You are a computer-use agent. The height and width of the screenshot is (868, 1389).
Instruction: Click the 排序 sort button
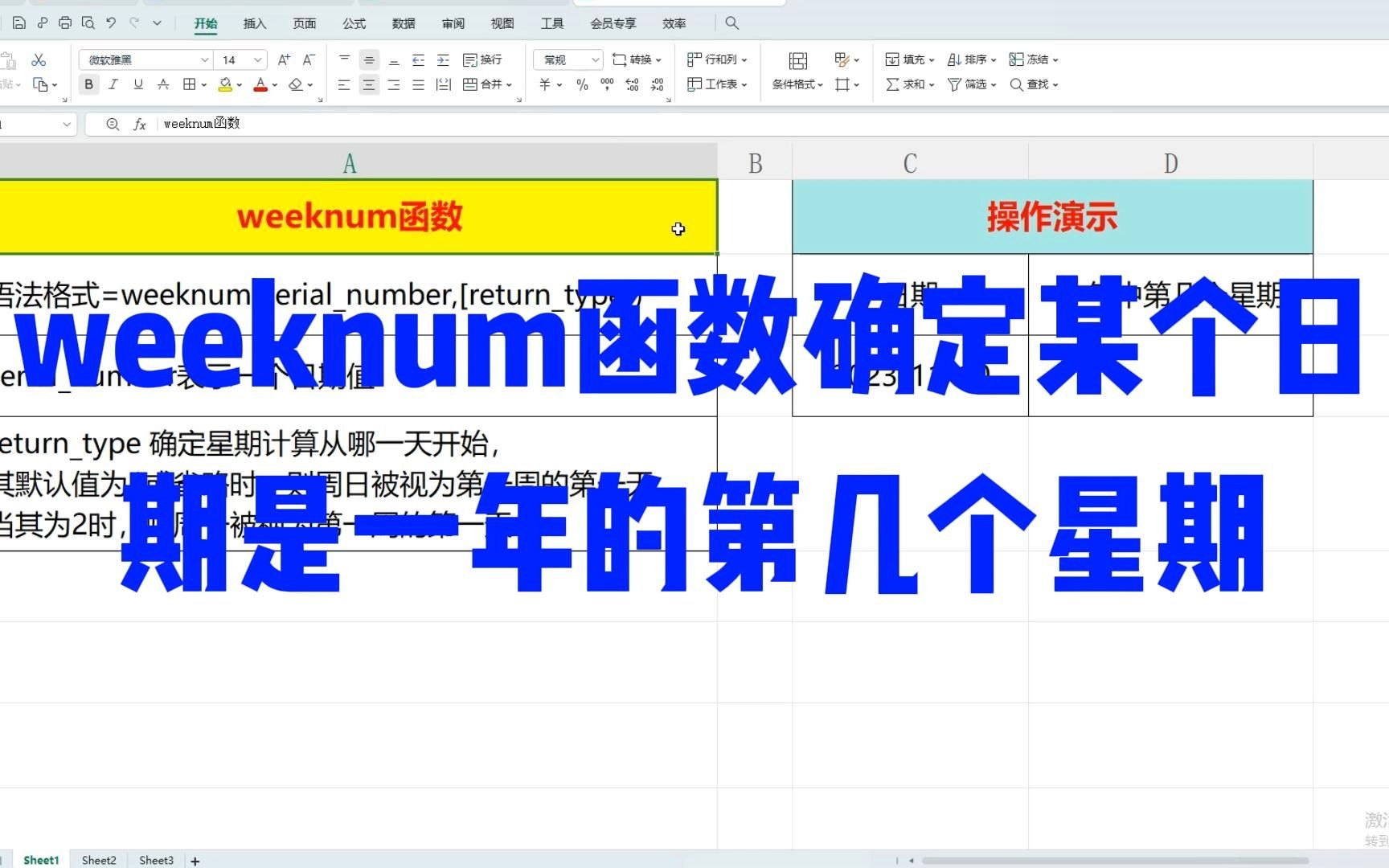pos(972,60)
